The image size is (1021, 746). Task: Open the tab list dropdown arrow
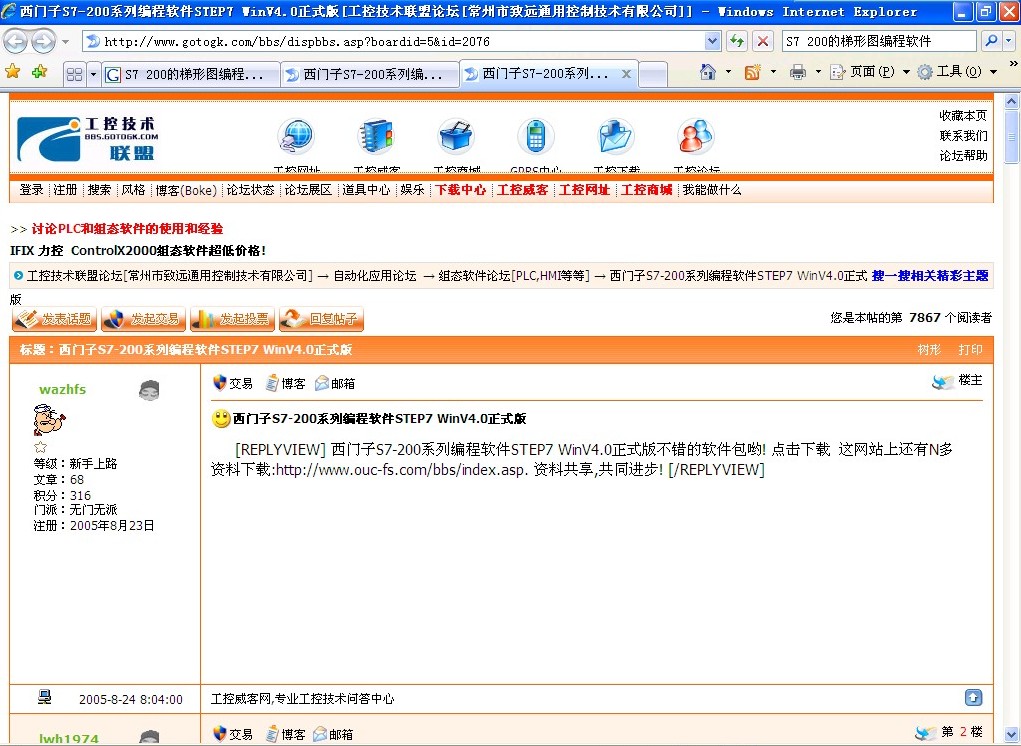coord(93,74)
